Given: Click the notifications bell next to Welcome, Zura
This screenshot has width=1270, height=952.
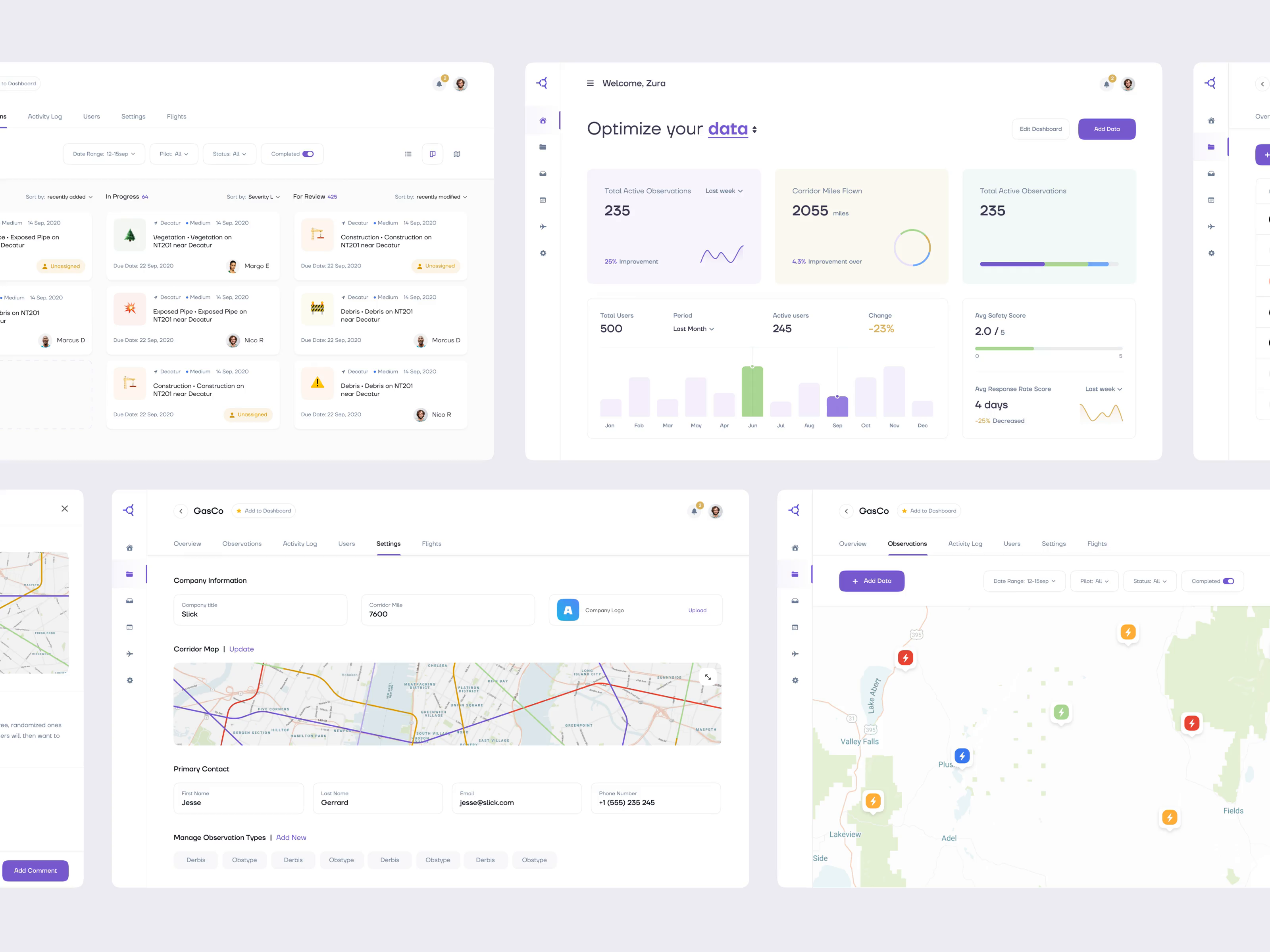Looking at the screenshot, I should point(1107,84).
